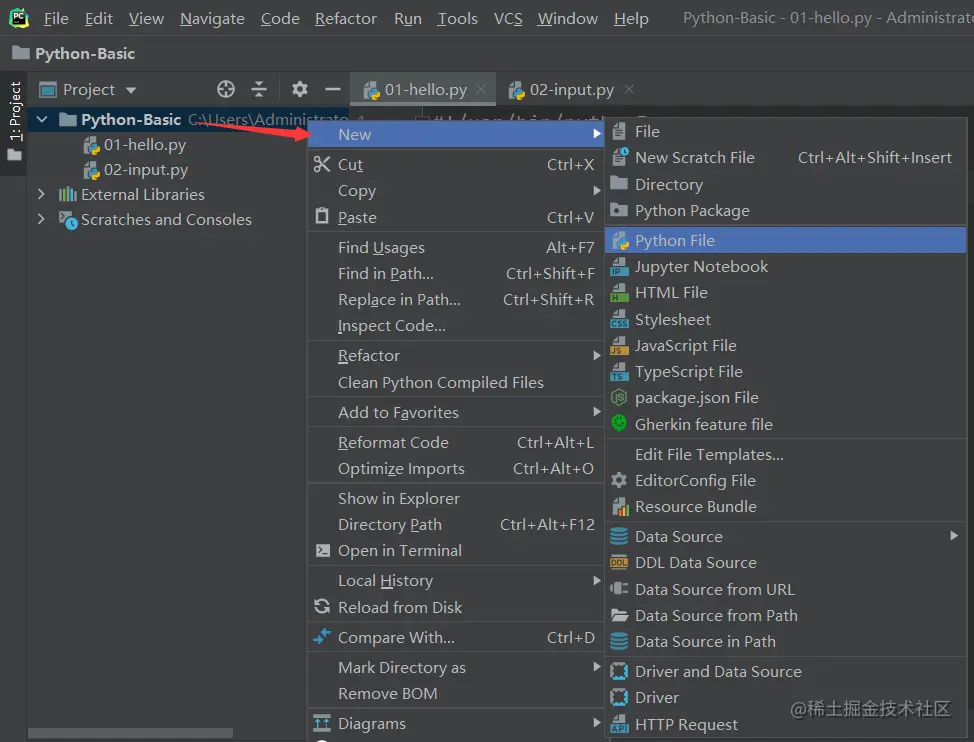Click the package.json File icon
Image resolution: width=974 pixels, height=742 pixels.
tap(619, 397)
